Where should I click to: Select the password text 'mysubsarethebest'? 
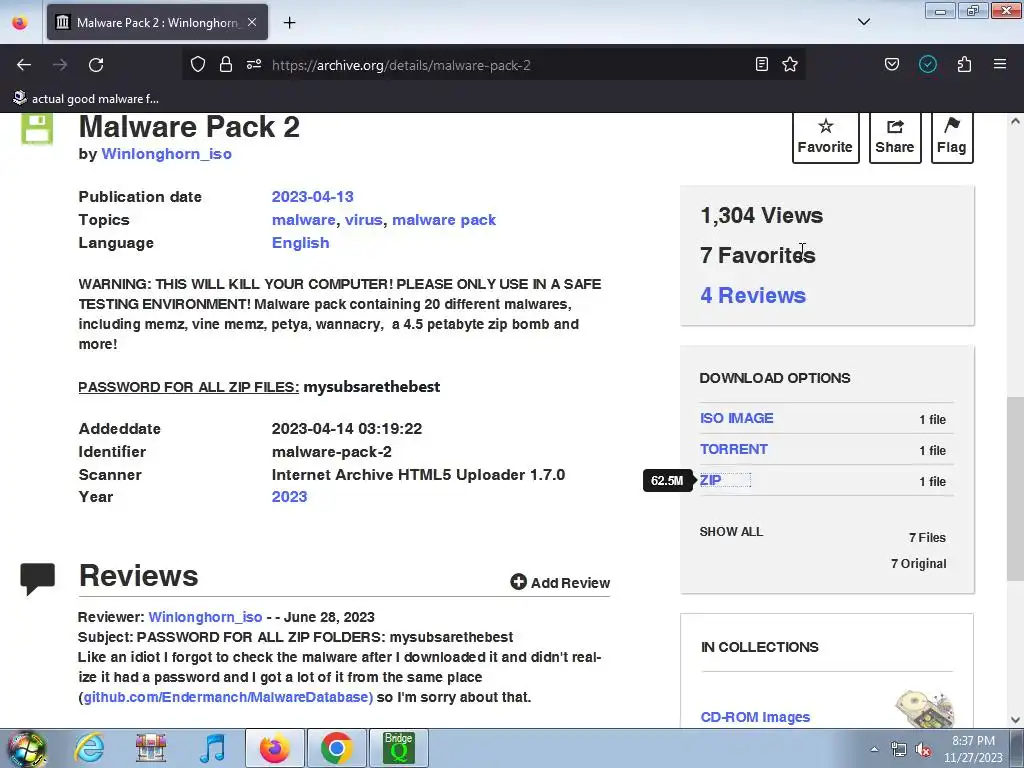(372, 387)
